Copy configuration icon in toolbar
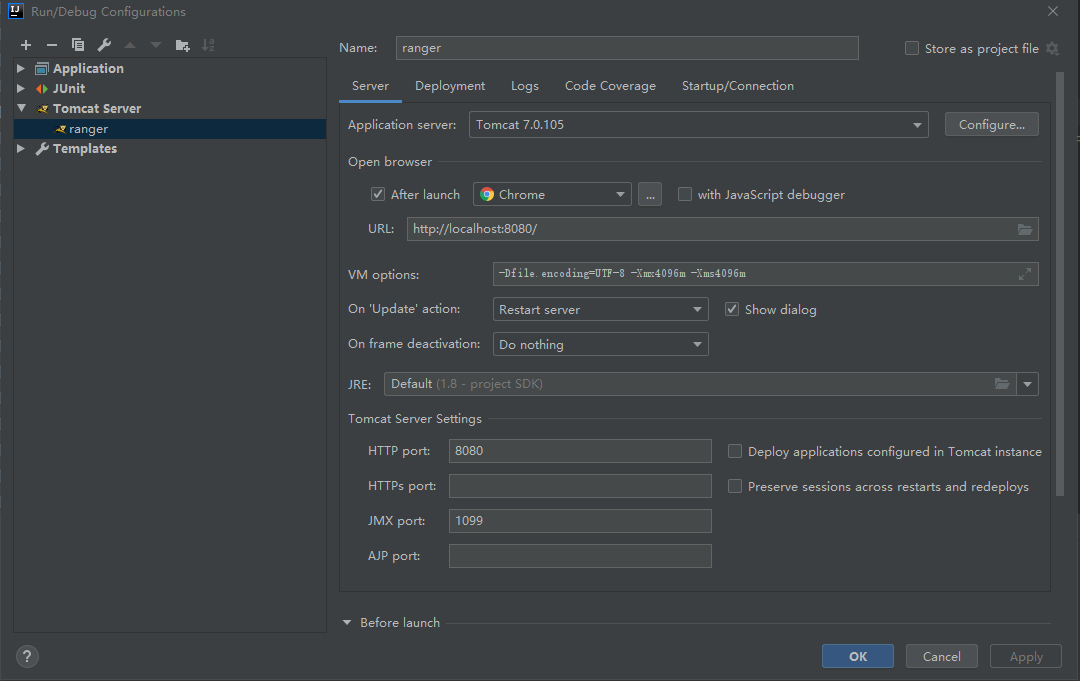Image resolution: width=1080 pixels, height=681 pixels. pyautogui.click(x=78, y=45)
